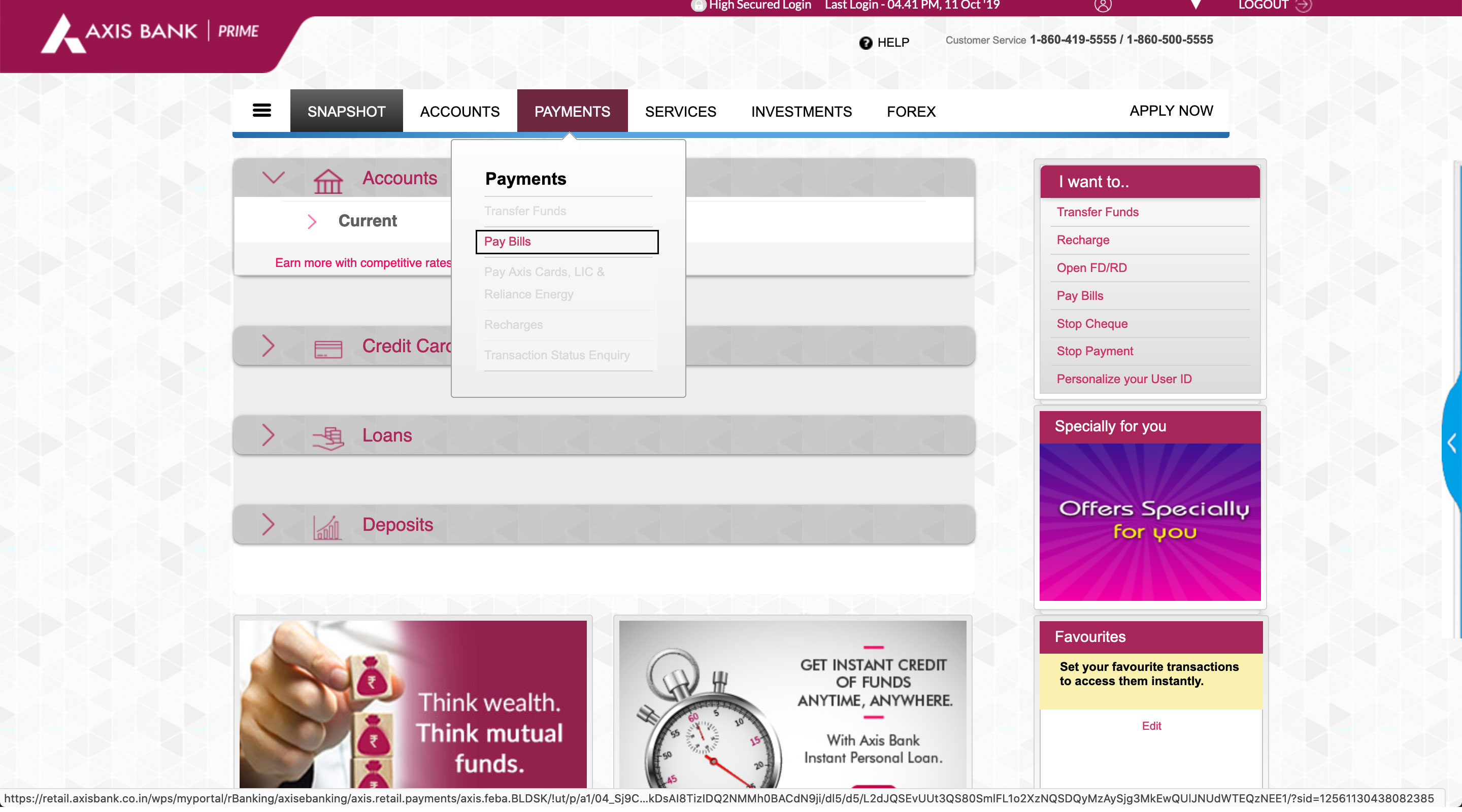Expand the Current account row arrow

(312, 221)
